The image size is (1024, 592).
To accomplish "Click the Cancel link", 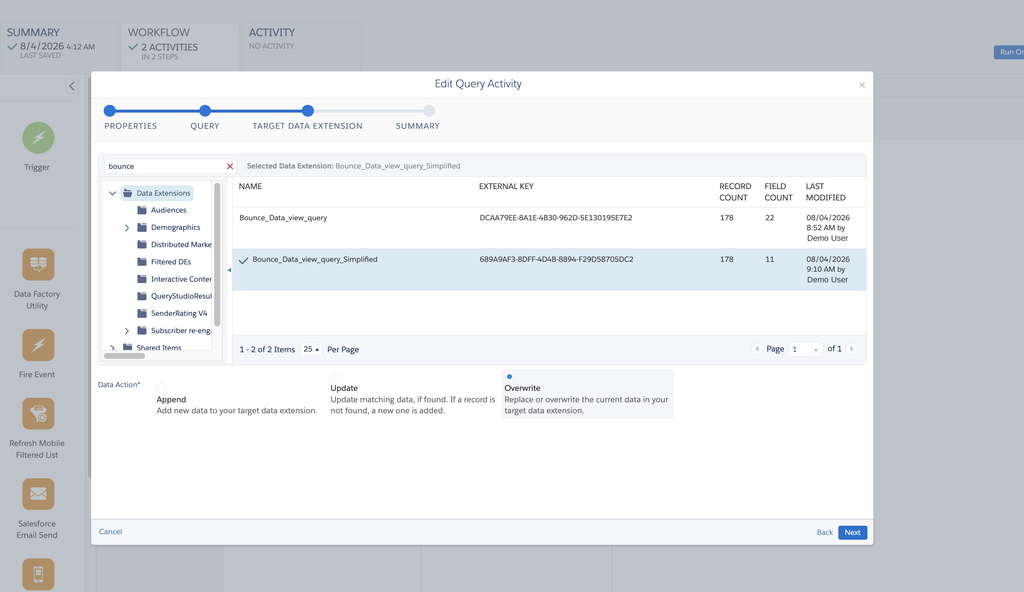I will point(110,531).
